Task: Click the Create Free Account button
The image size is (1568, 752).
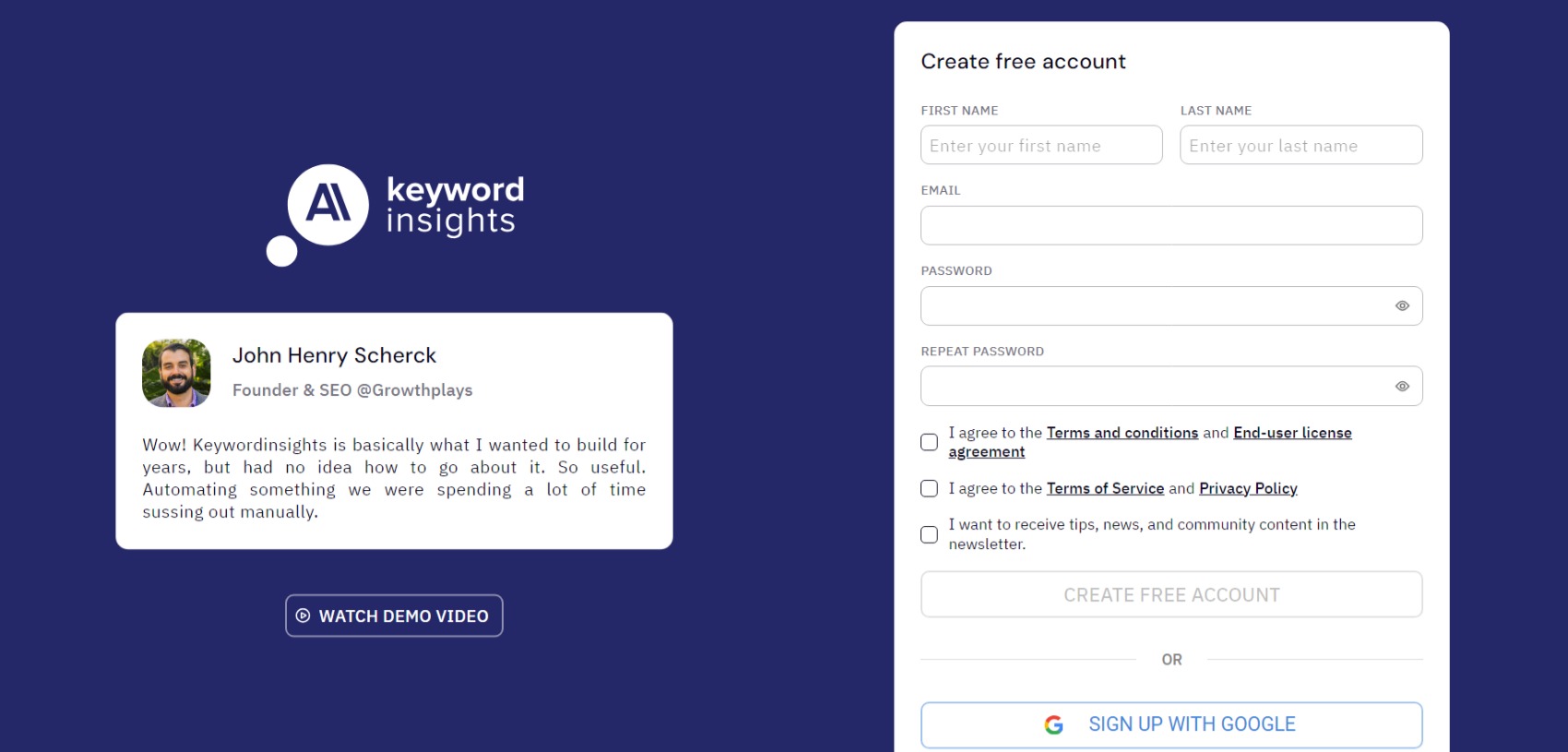Action: 1171,594
